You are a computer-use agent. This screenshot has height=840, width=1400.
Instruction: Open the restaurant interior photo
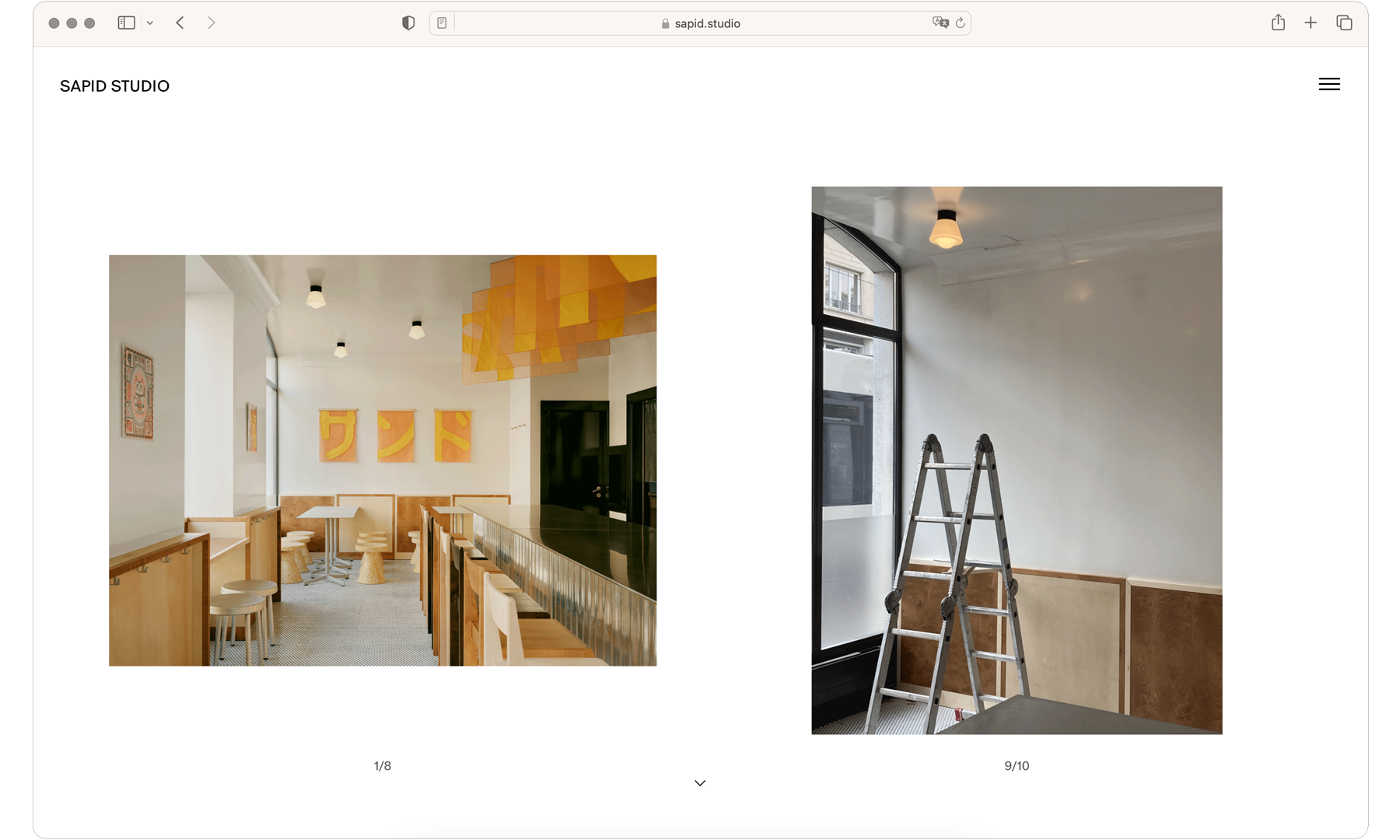point(383,460)
